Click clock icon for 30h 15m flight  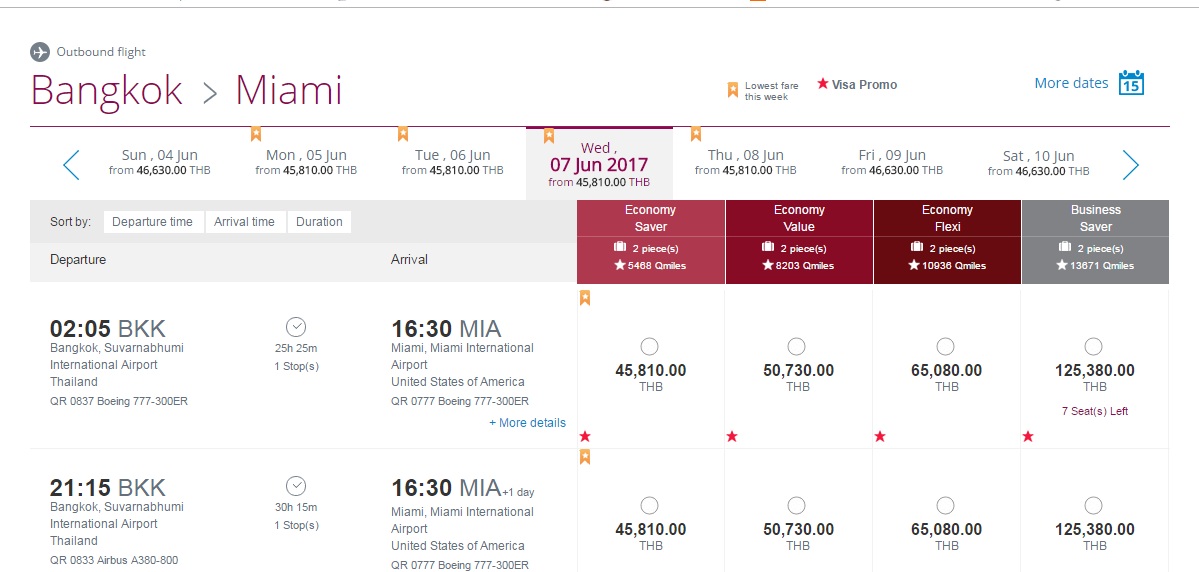click(296, 486)
